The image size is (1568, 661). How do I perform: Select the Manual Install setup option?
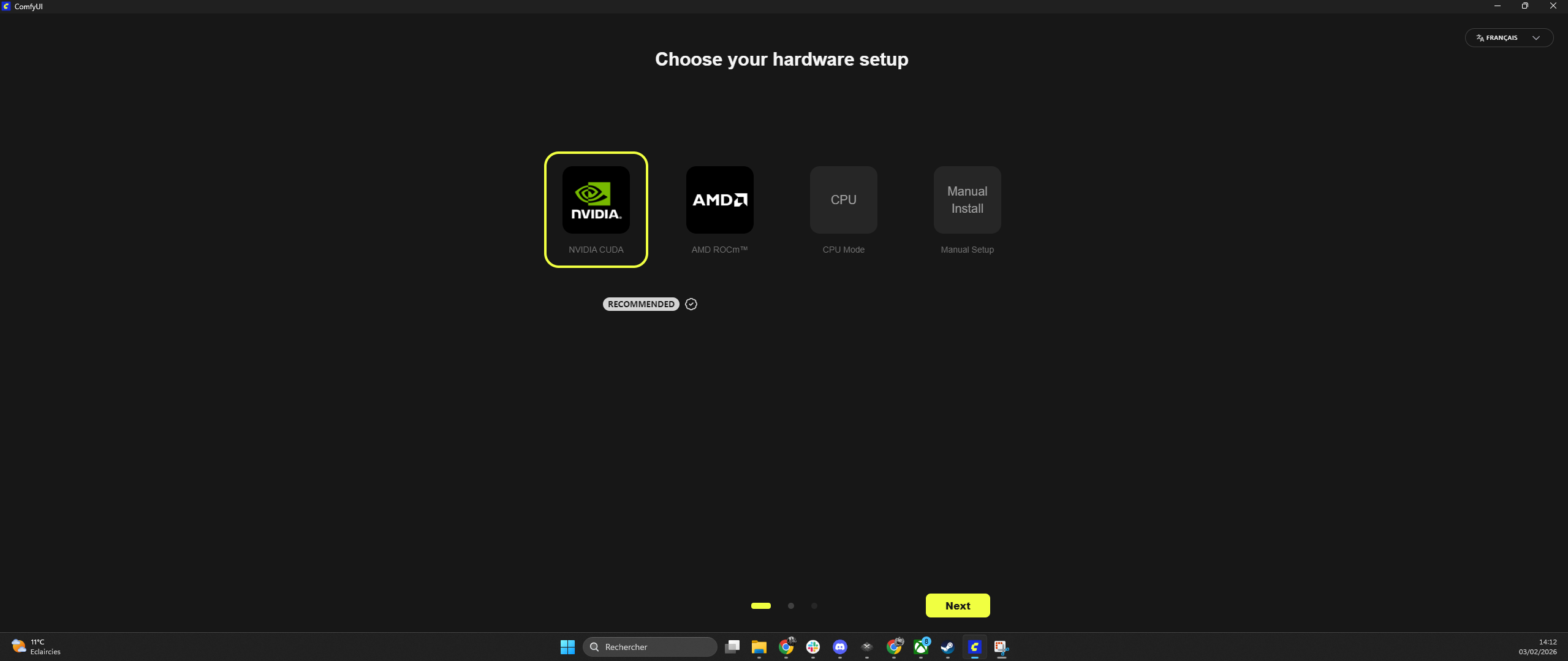click(967, 201)
